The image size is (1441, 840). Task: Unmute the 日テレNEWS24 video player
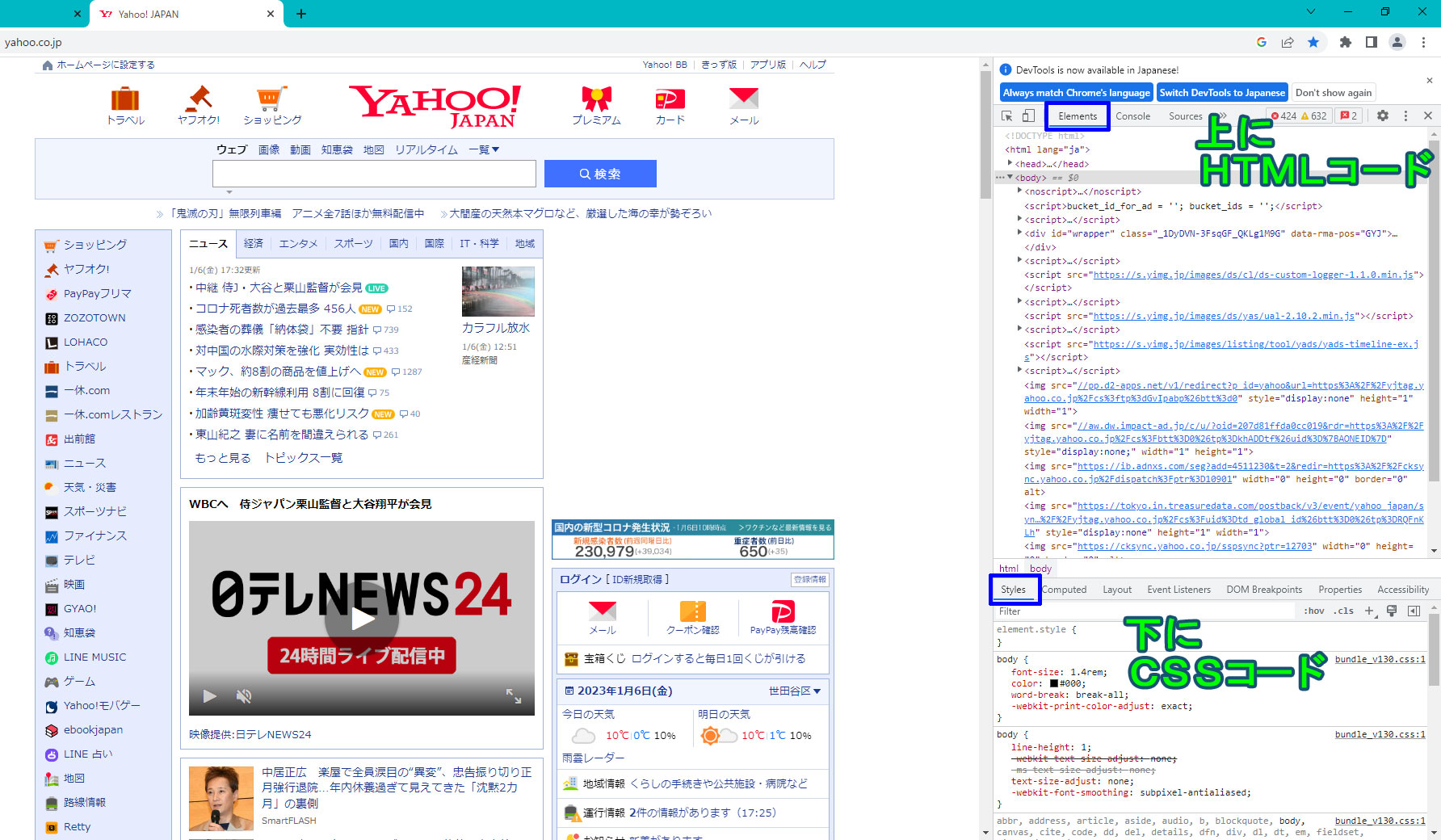(244, 696)
